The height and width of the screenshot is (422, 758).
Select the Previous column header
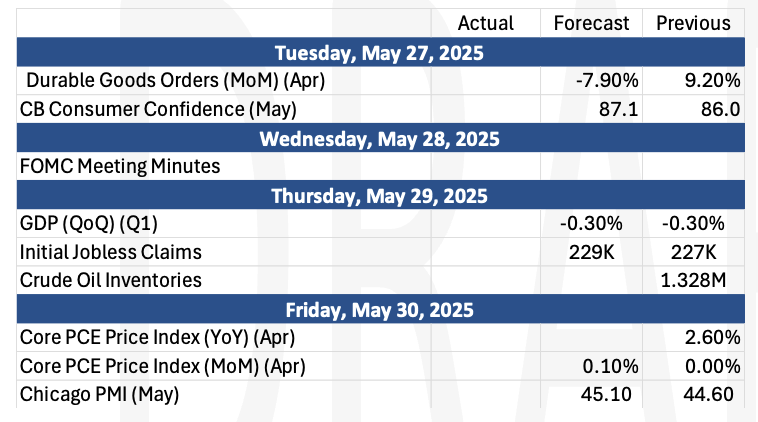click(693, 23)
